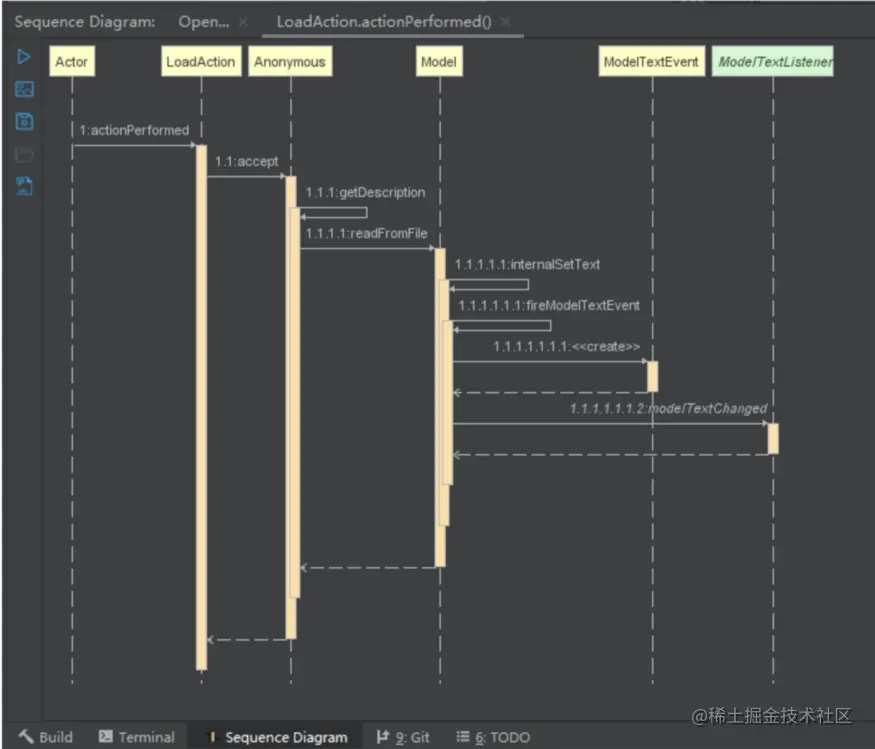Click the play/regenerate diagram icon
The image size is (875, 749).
[23, 57]
